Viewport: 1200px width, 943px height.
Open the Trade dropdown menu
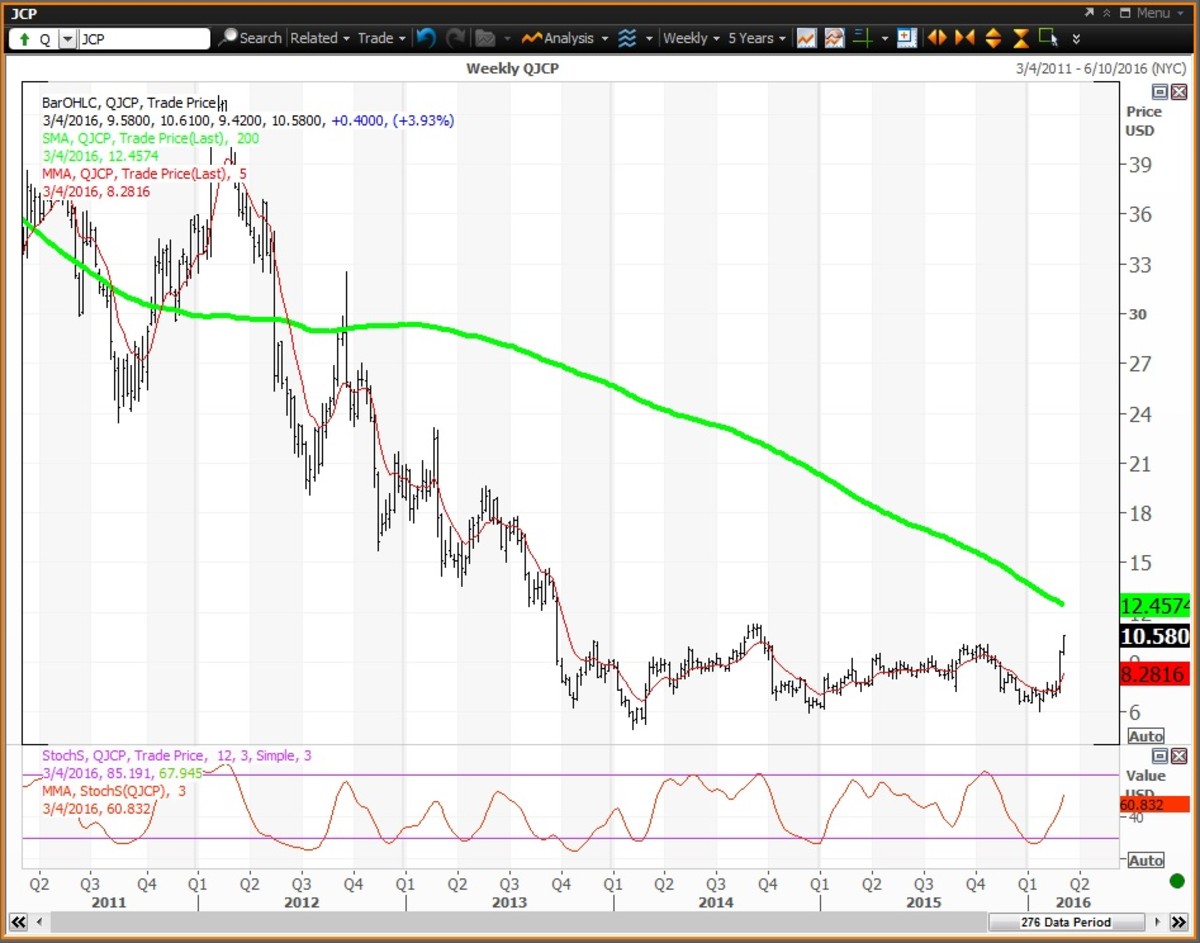click(381, 38)
